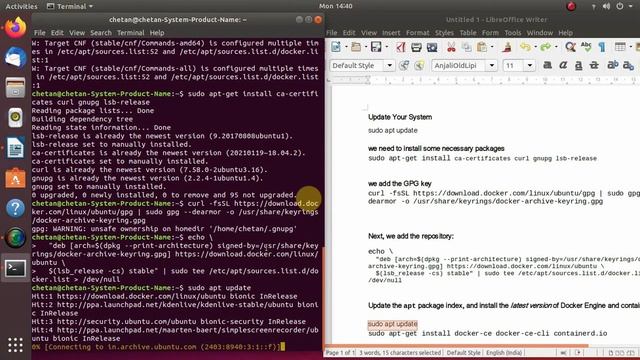
Task: Insert a table using the table icon
Action: tap(620, 47)
